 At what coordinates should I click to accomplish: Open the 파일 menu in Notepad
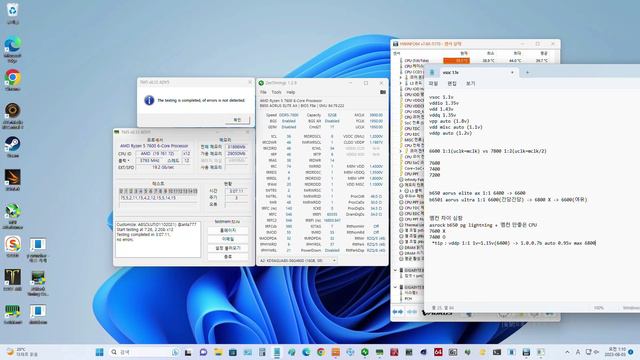tap(433, 83)
